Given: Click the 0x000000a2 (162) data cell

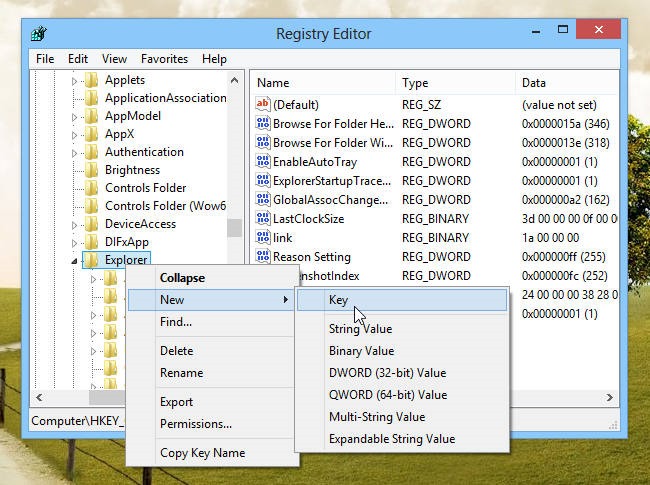Looking at the screenshot, I should click(565, 199).
